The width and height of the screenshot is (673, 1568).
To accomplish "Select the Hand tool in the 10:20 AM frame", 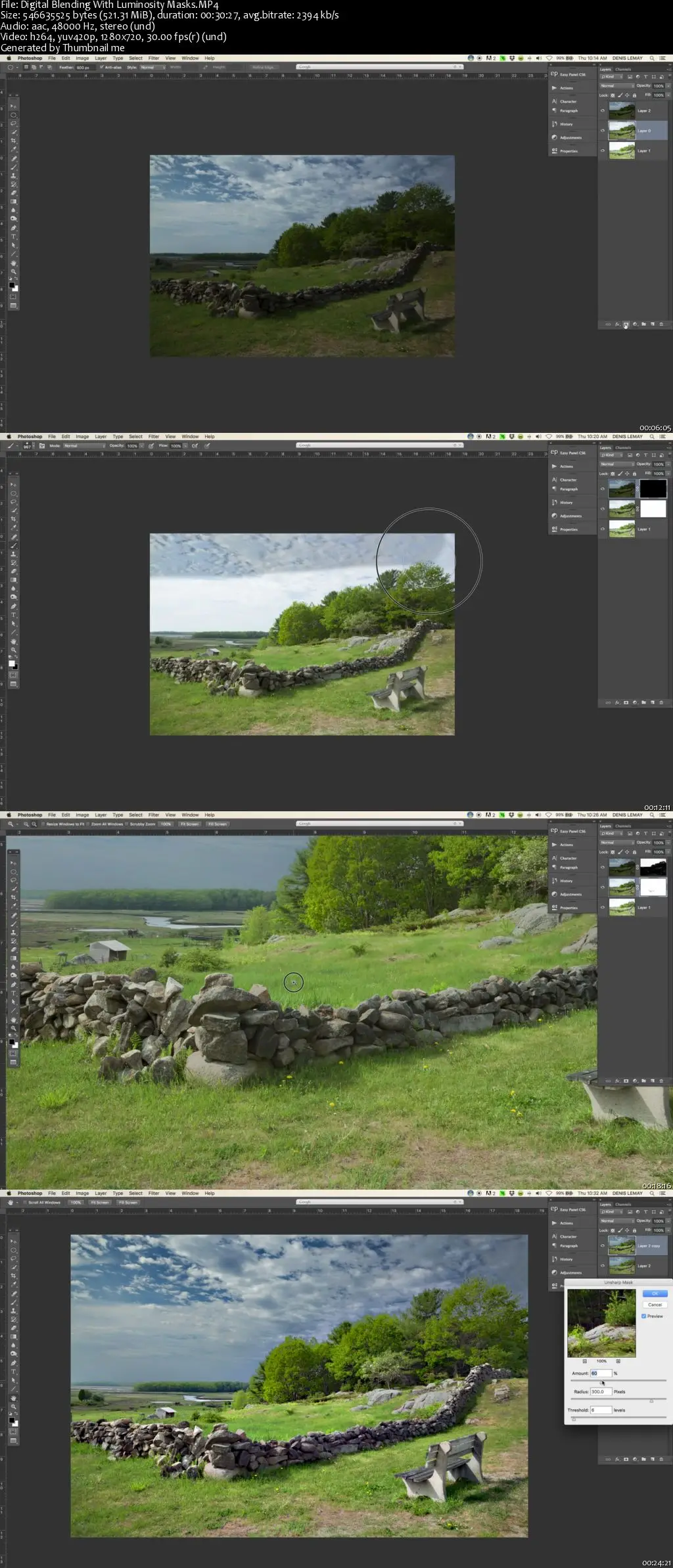I will (x=14, y=641).
